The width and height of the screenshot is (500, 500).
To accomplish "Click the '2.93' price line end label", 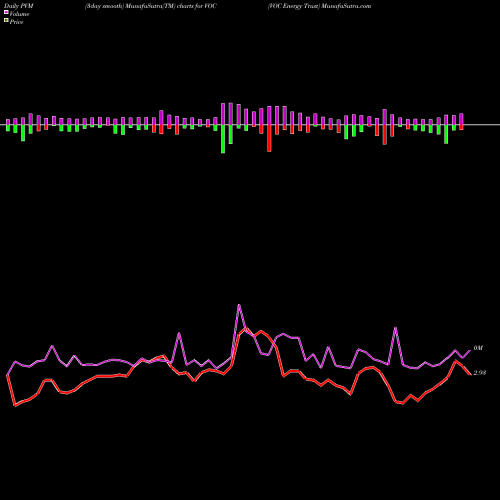I will (x=480, y=373).
